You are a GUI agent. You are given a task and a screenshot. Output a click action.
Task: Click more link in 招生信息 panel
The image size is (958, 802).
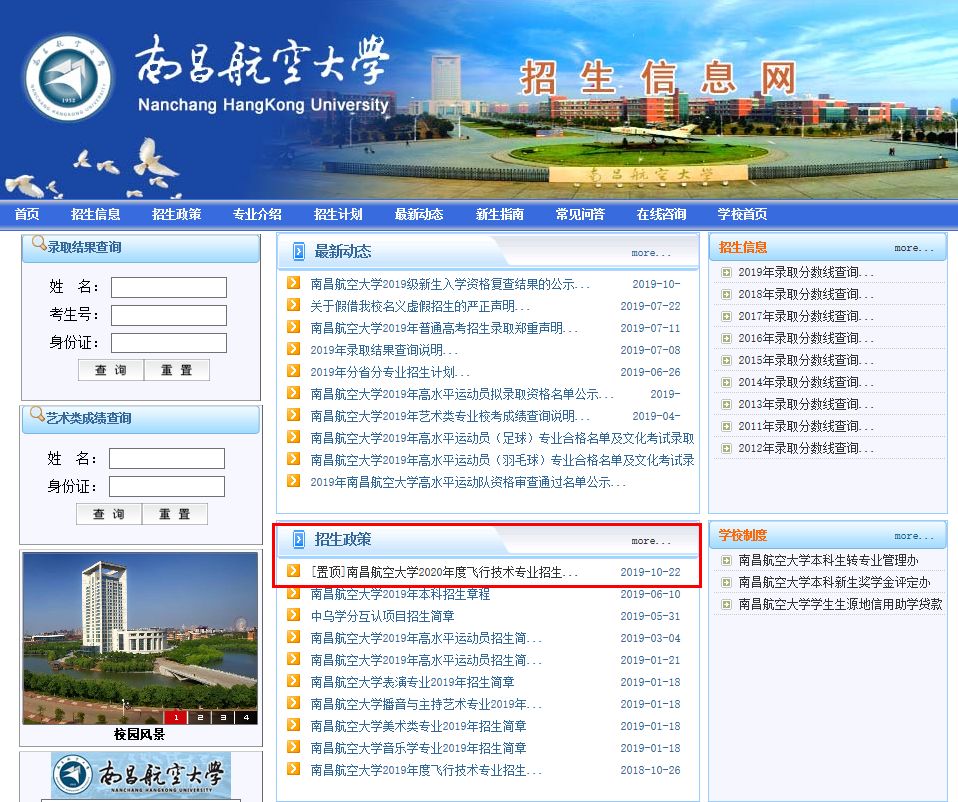click(914, 248)
